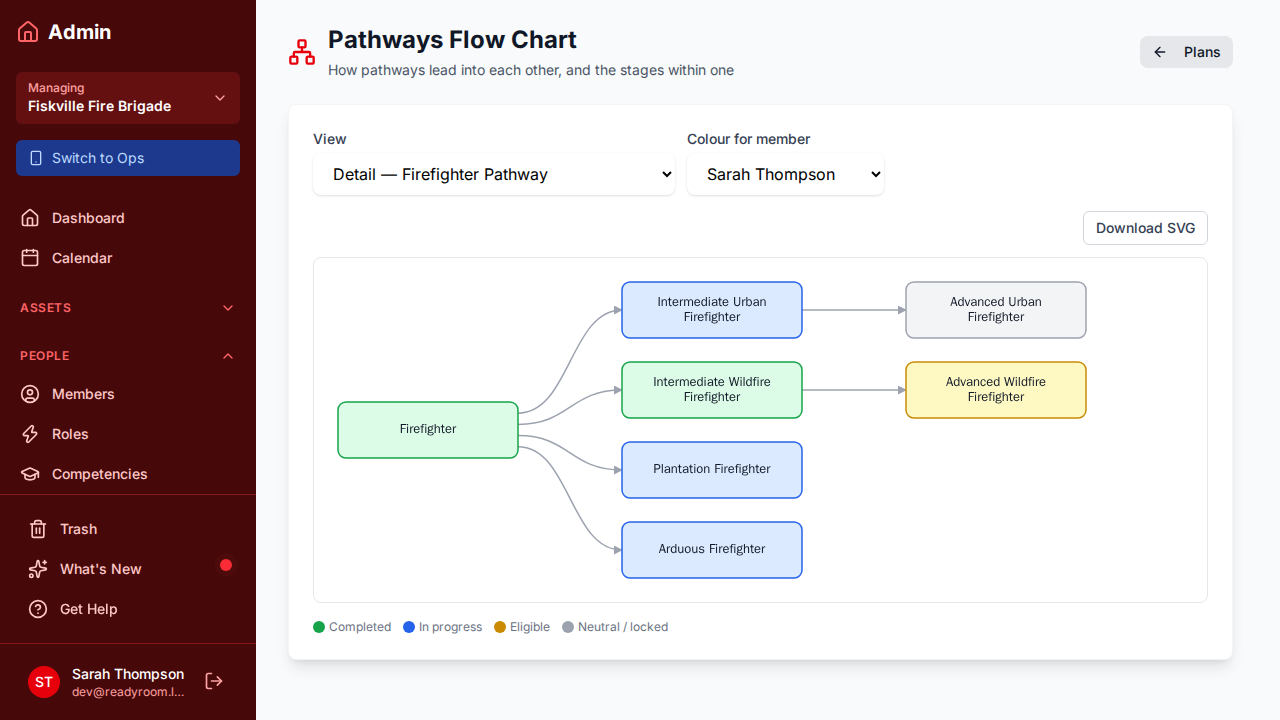This screenshot has width=1280, height=720.
Task: Open the Colour for member dropdown
Action: 785,174
